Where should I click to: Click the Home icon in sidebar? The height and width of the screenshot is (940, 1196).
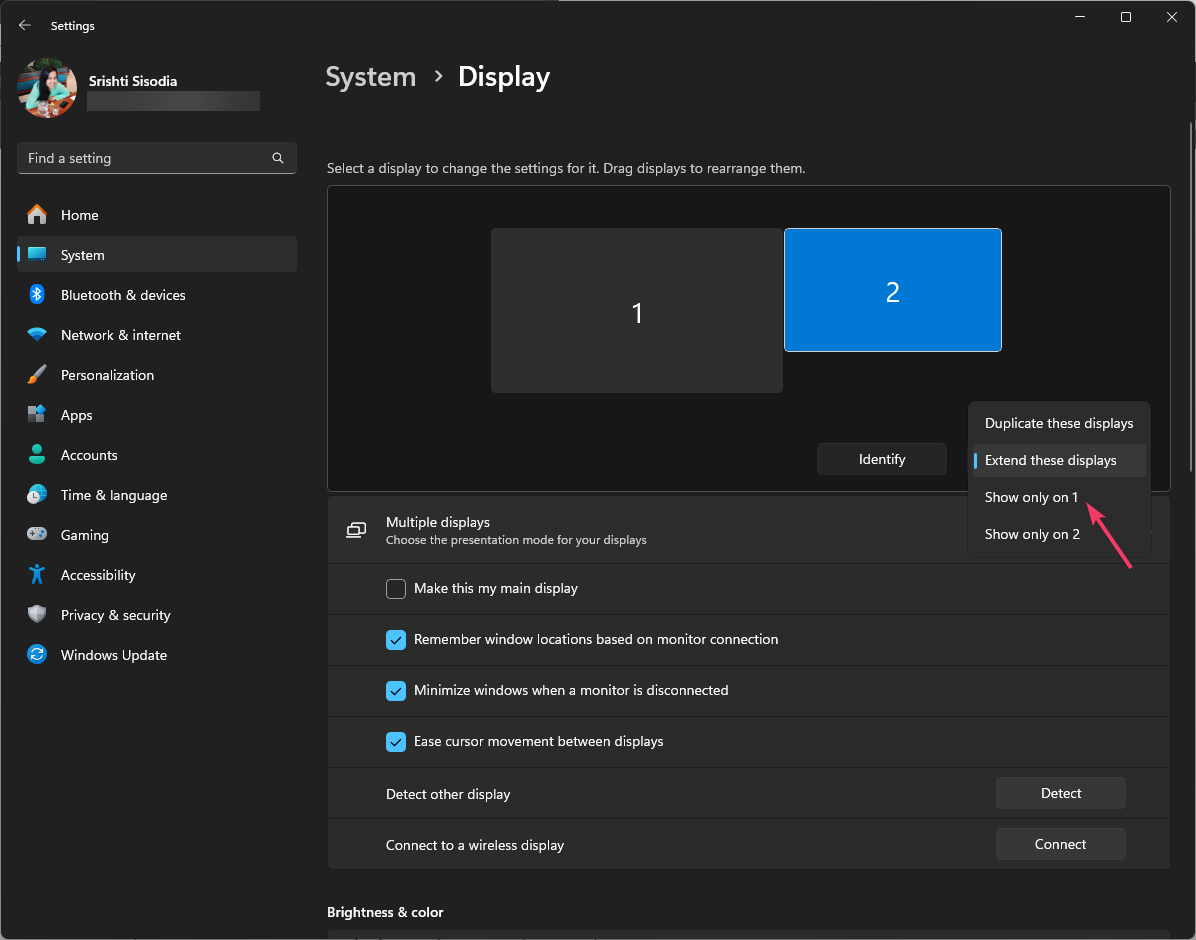click(37, 215)
